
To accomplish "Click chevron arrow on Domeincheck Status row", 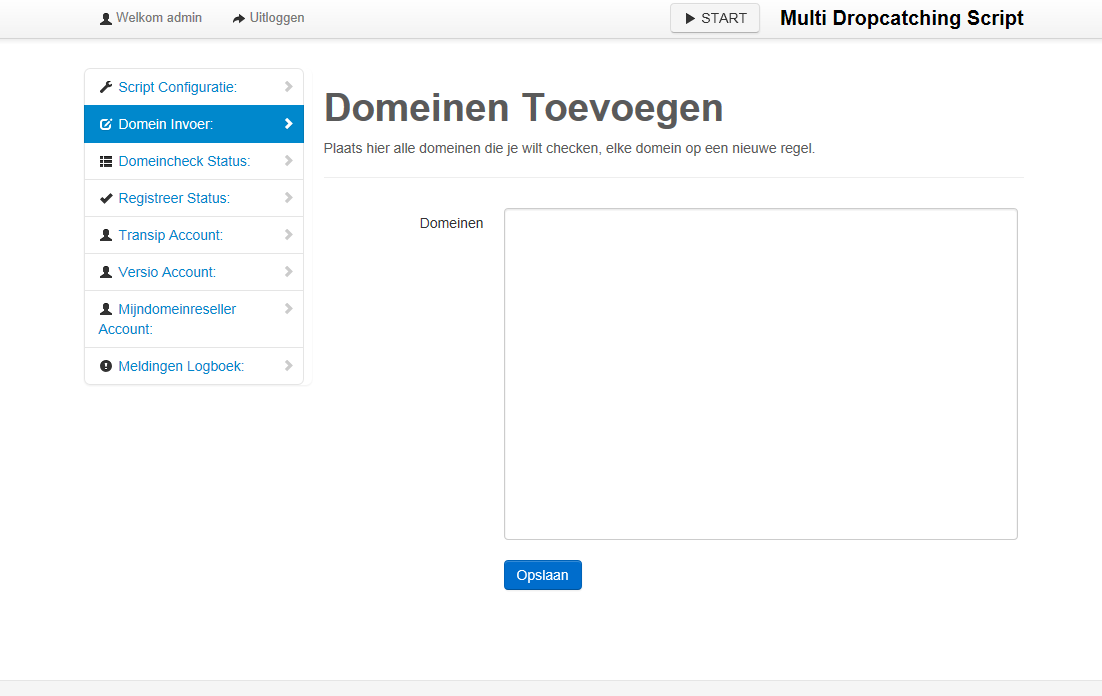I will tap(288, 161).
